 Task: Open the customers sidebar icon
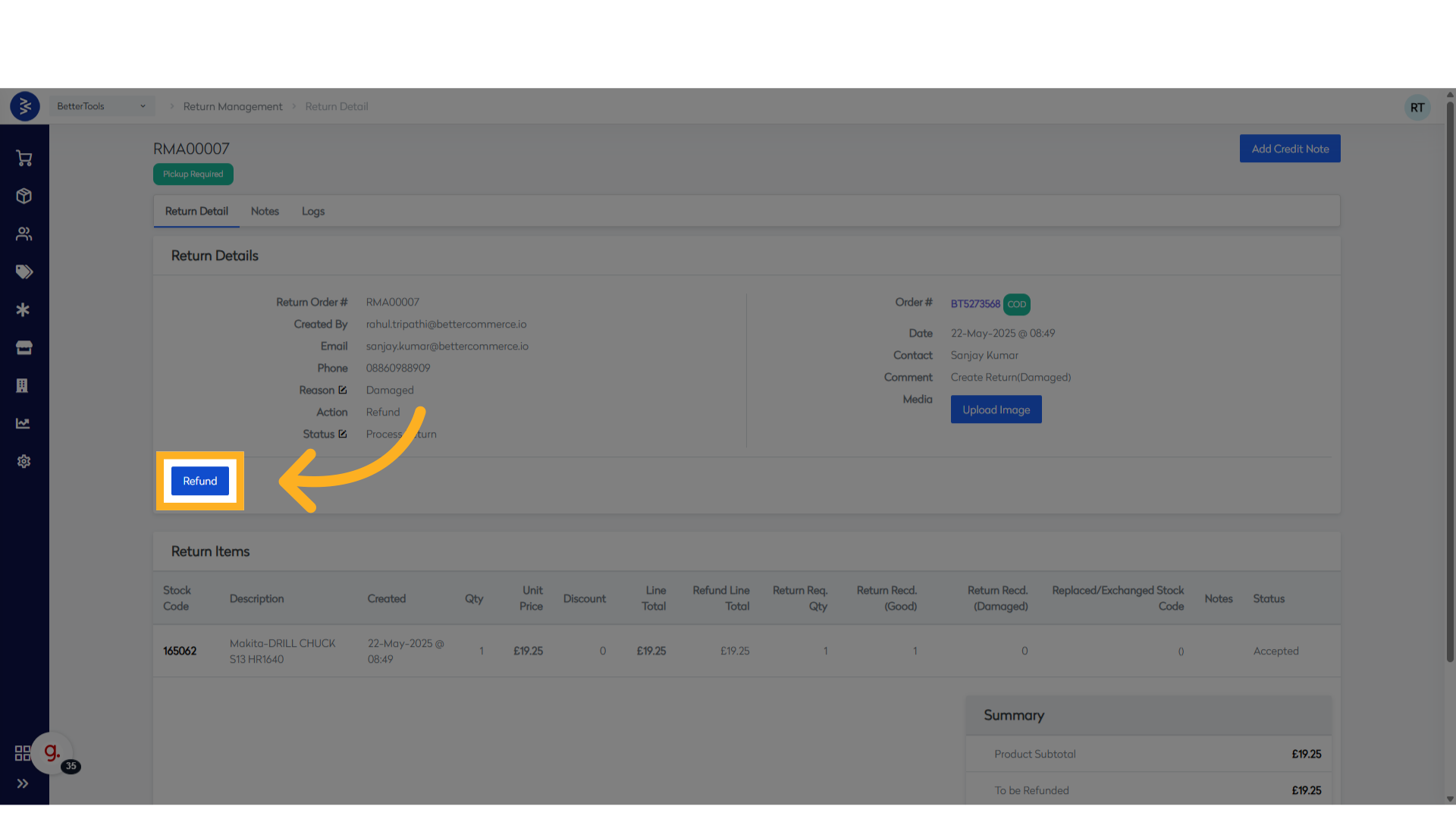pyautogui.click(x=24, y=234)
